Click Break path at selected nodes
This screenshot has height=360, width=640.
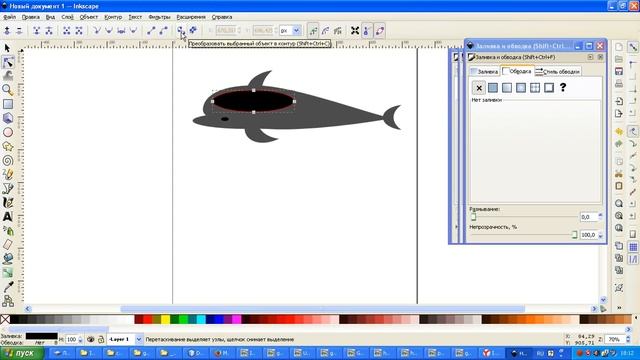click(x=49, y=31)
